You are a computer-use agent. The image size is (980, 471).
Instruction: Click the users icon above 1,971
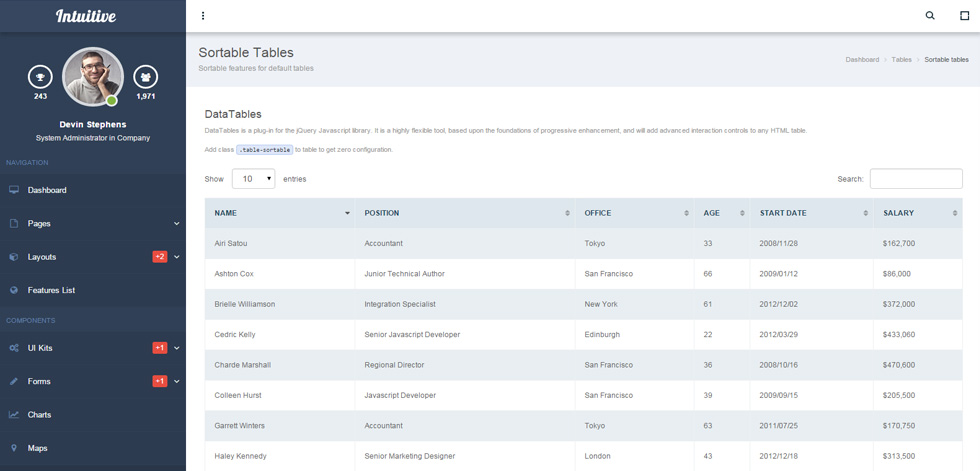coord(146,77)
